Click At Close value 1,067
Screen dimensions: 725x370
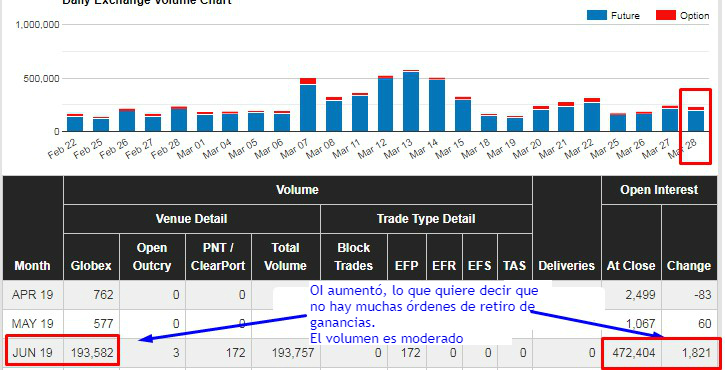639,324
